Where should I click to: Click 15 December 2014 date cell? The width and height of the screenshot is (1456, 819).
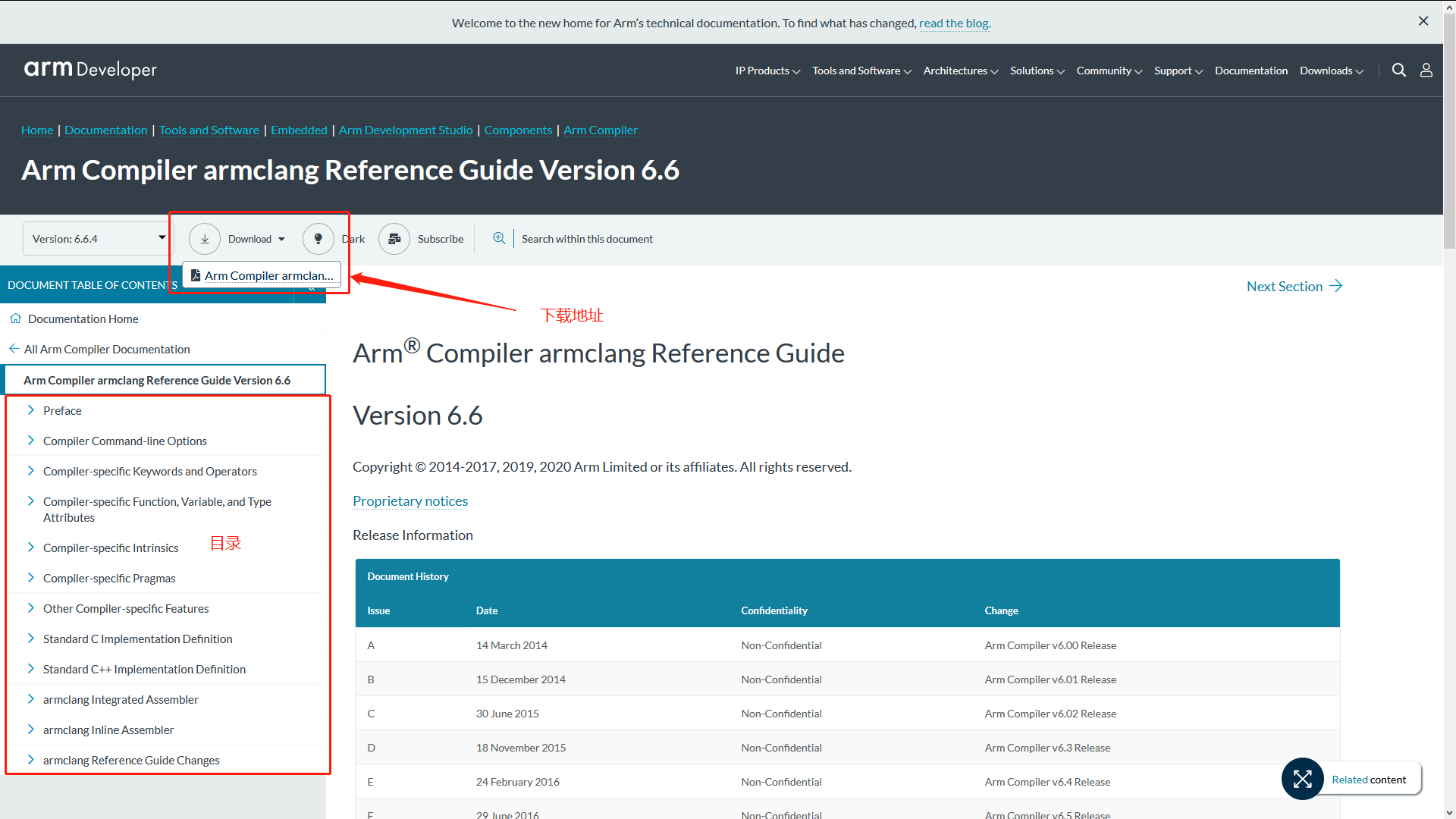point(521,679)
